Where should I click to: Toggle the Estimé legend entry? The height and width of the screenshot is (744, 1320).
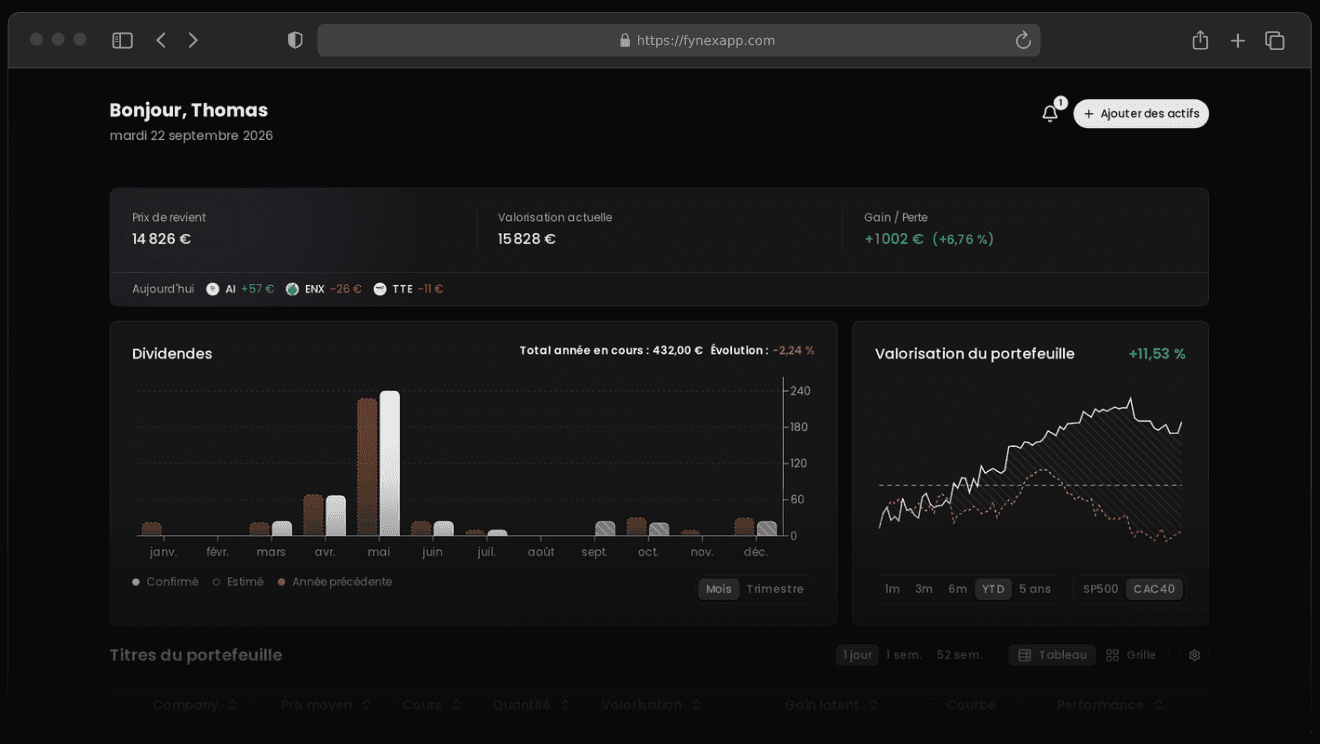coord(238,582)
